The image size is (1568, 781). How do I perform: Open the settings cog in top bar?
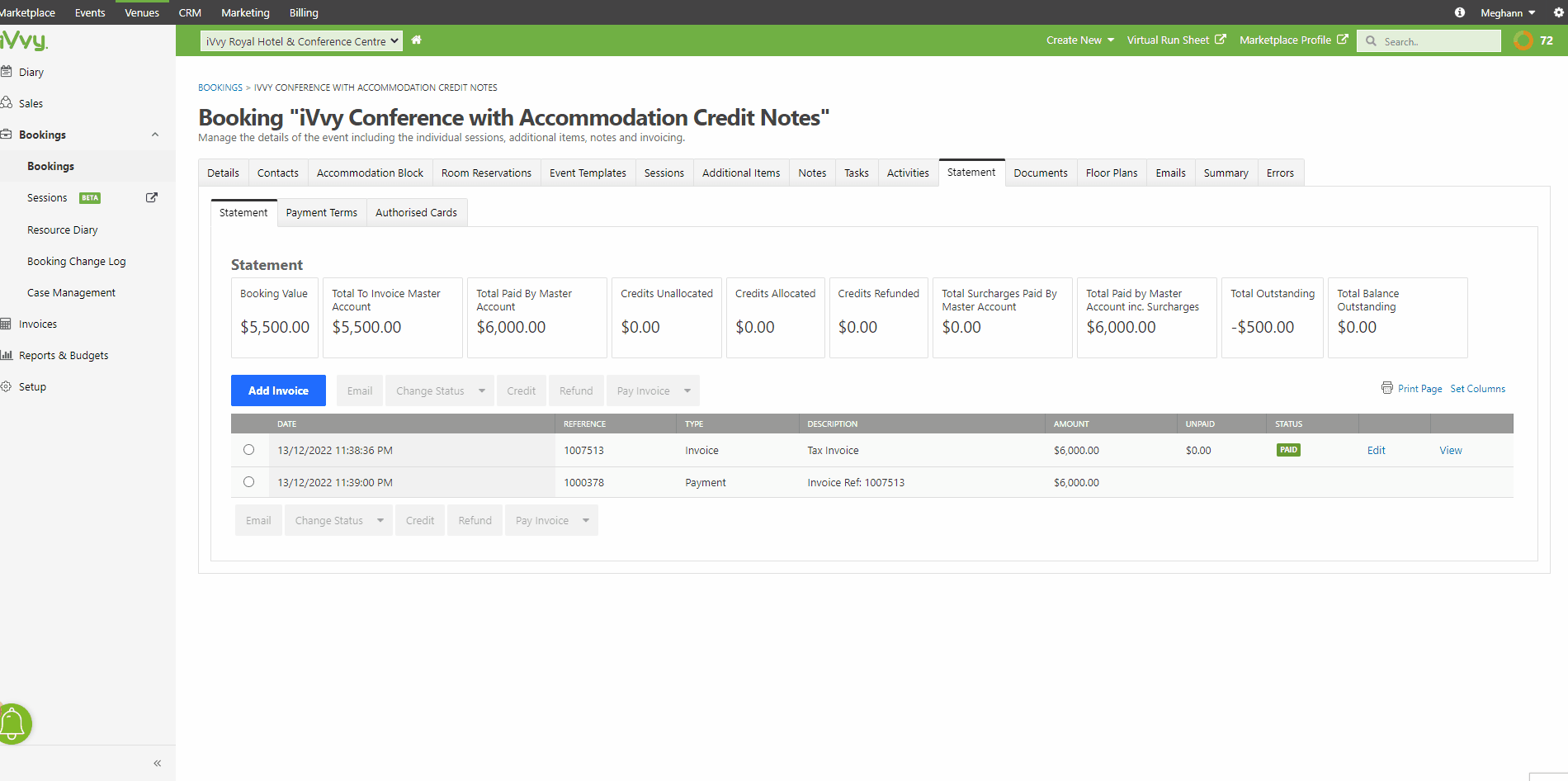[1559, 12]
